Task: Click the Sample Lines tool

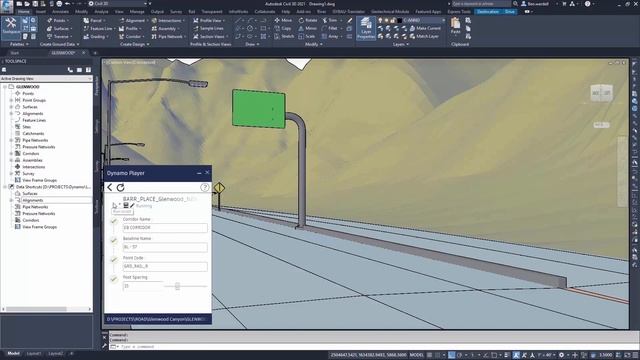Action: [x=208, y=29]
